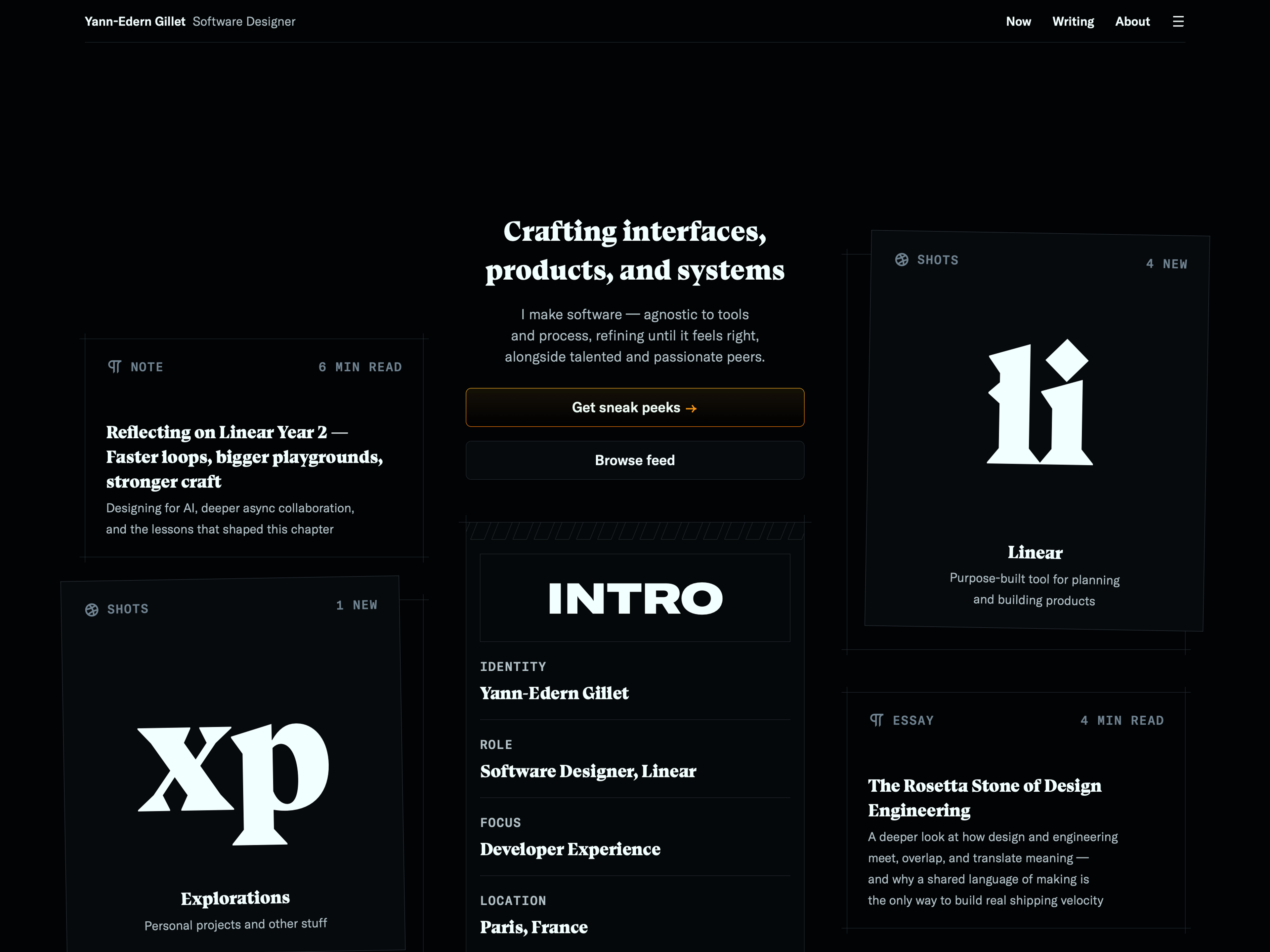Click the 'A deeper look at how design' essay description

tap(993, 869)
